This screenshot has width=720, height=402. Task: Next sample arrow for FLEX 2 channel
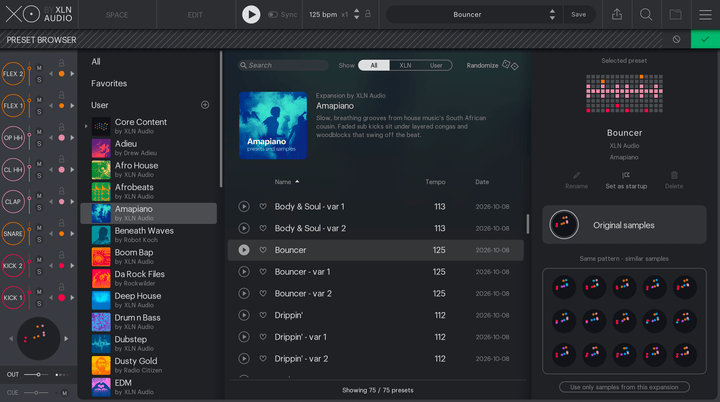tap(72, 74)
